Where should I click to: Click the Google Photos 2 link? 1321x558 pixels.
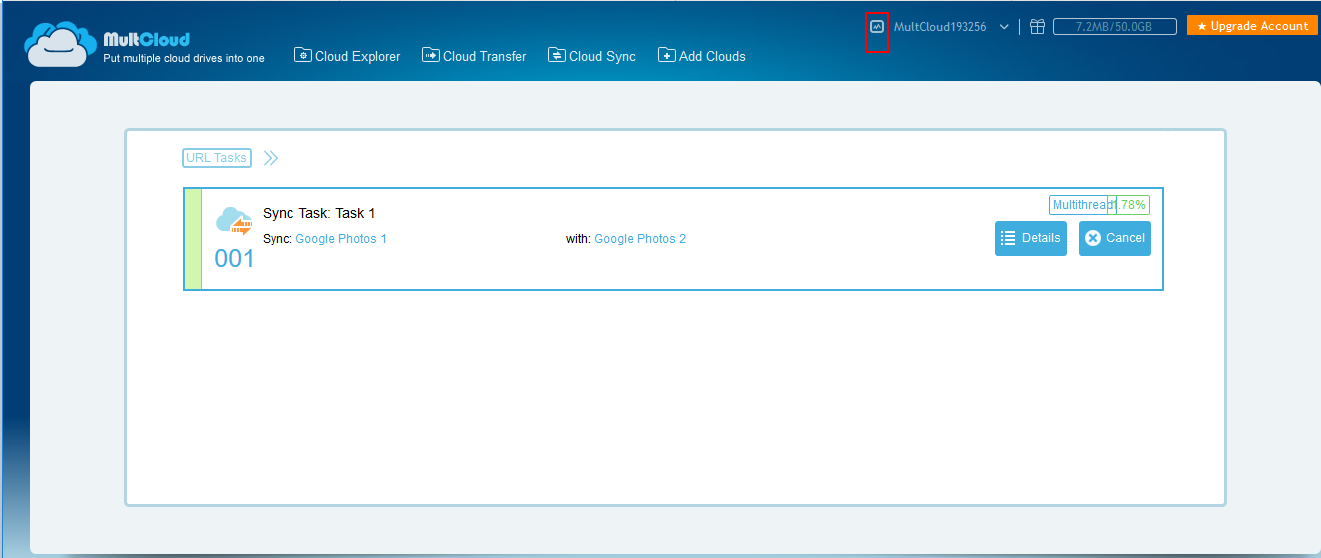pyautogui.click(x=640, y=239)
